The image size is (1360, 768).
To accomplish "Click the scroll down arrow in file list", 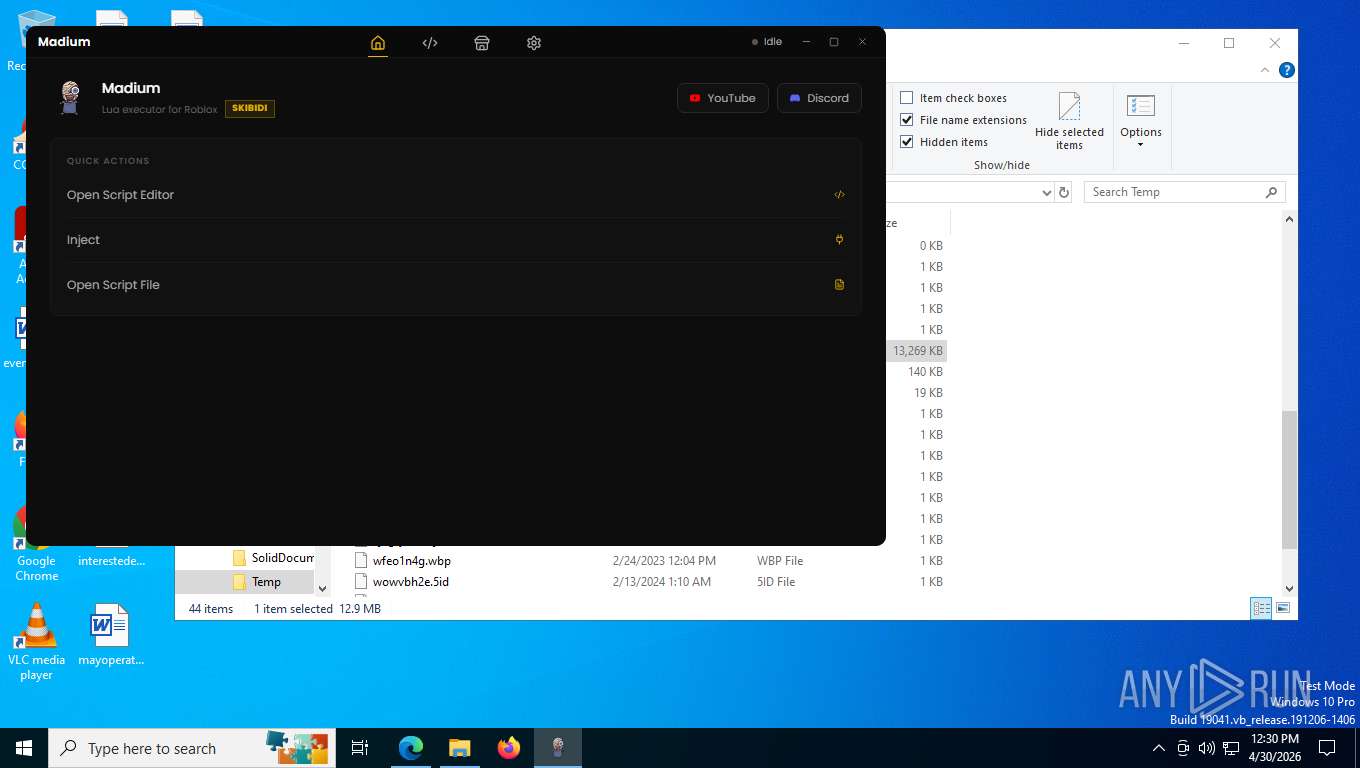I will tap(1289, 589).
